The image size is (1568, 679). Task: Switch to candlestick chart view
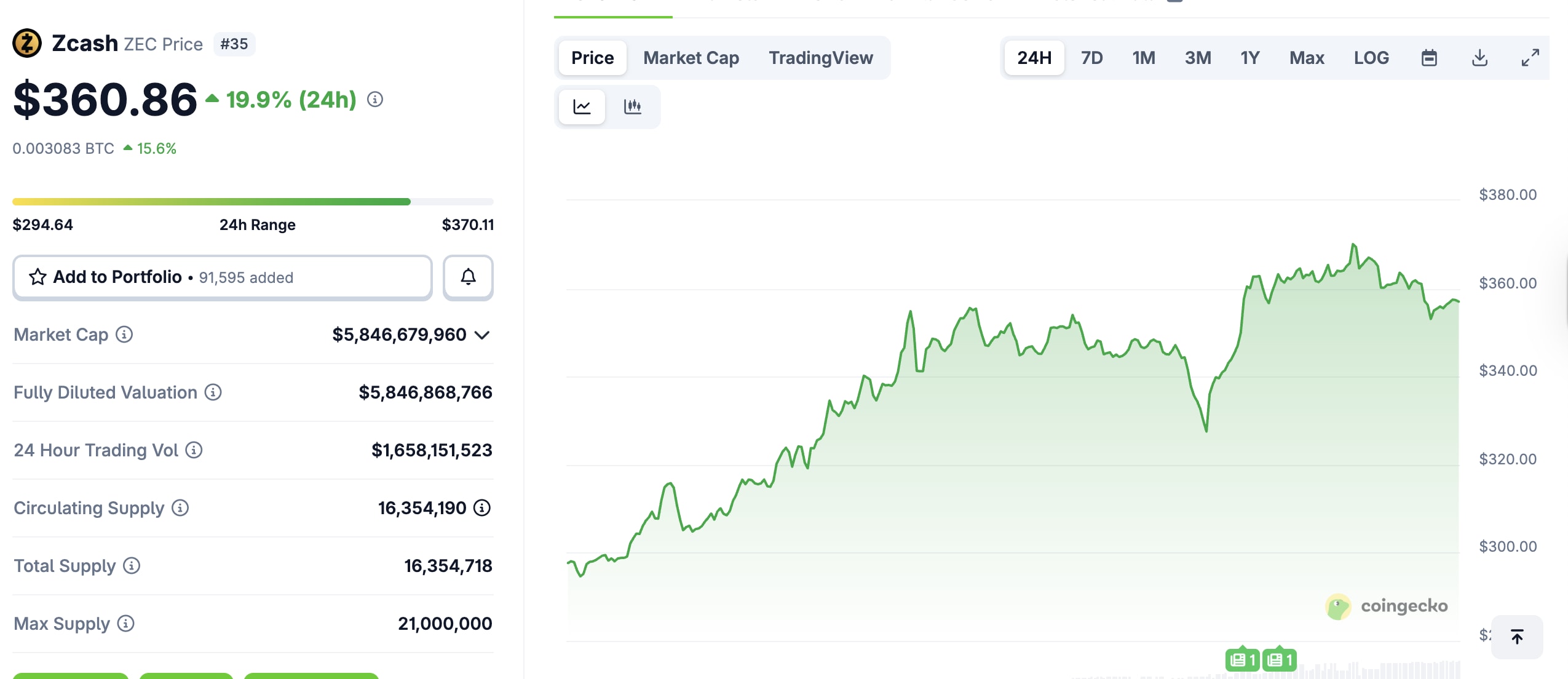(632, 106)
